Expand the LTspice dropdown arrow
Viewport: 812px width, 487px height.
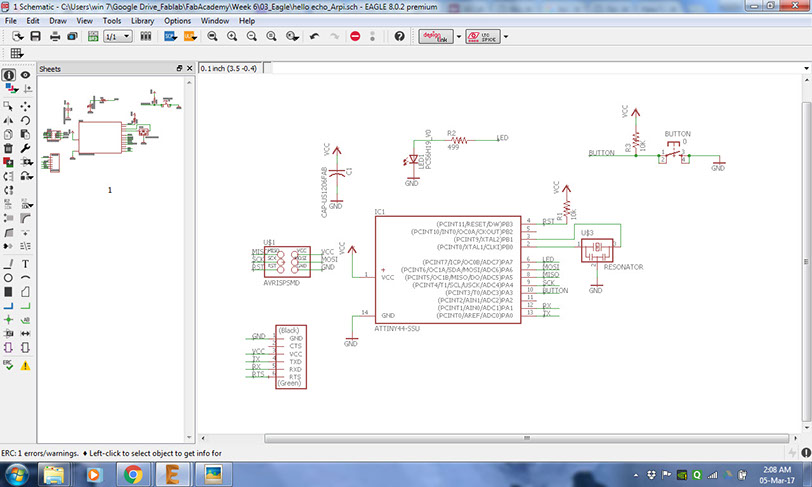pos(506,37)
